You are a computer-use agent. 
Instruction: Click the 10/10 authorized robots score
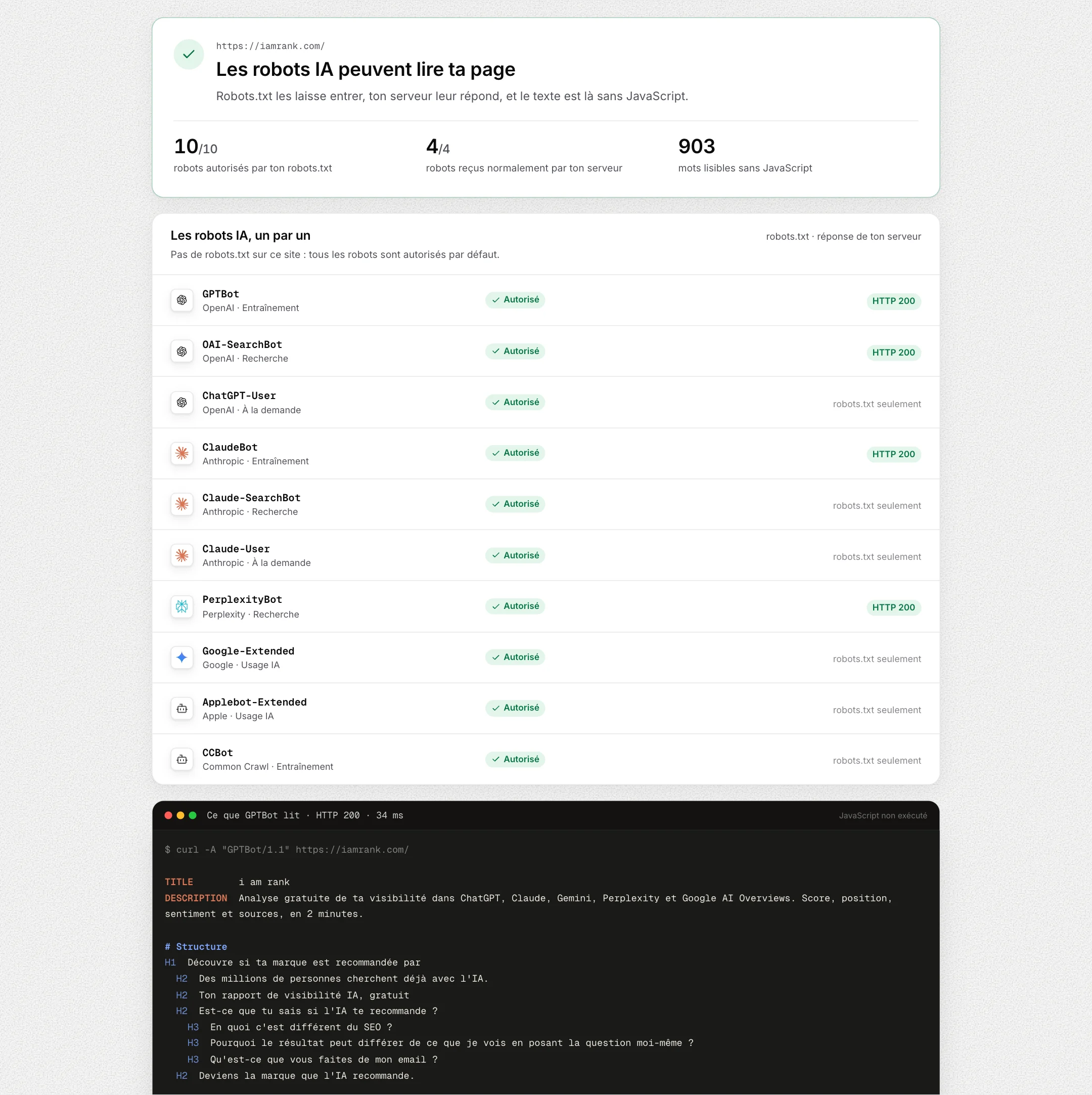point(196,147)
